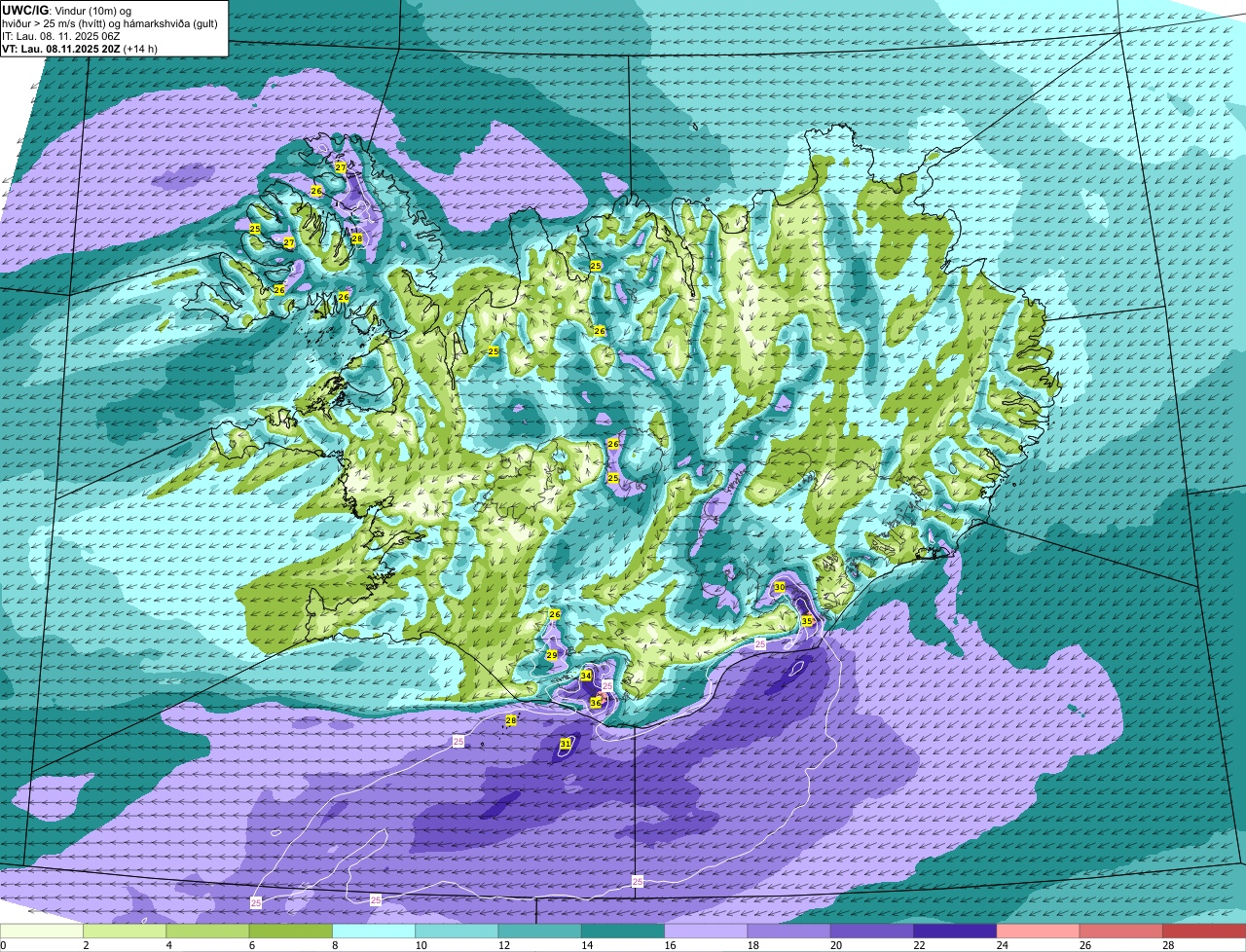Click the valid time 'VT: Lau. 08.11.2025 20Z (+14 h)'

click(x=80, y=49)
